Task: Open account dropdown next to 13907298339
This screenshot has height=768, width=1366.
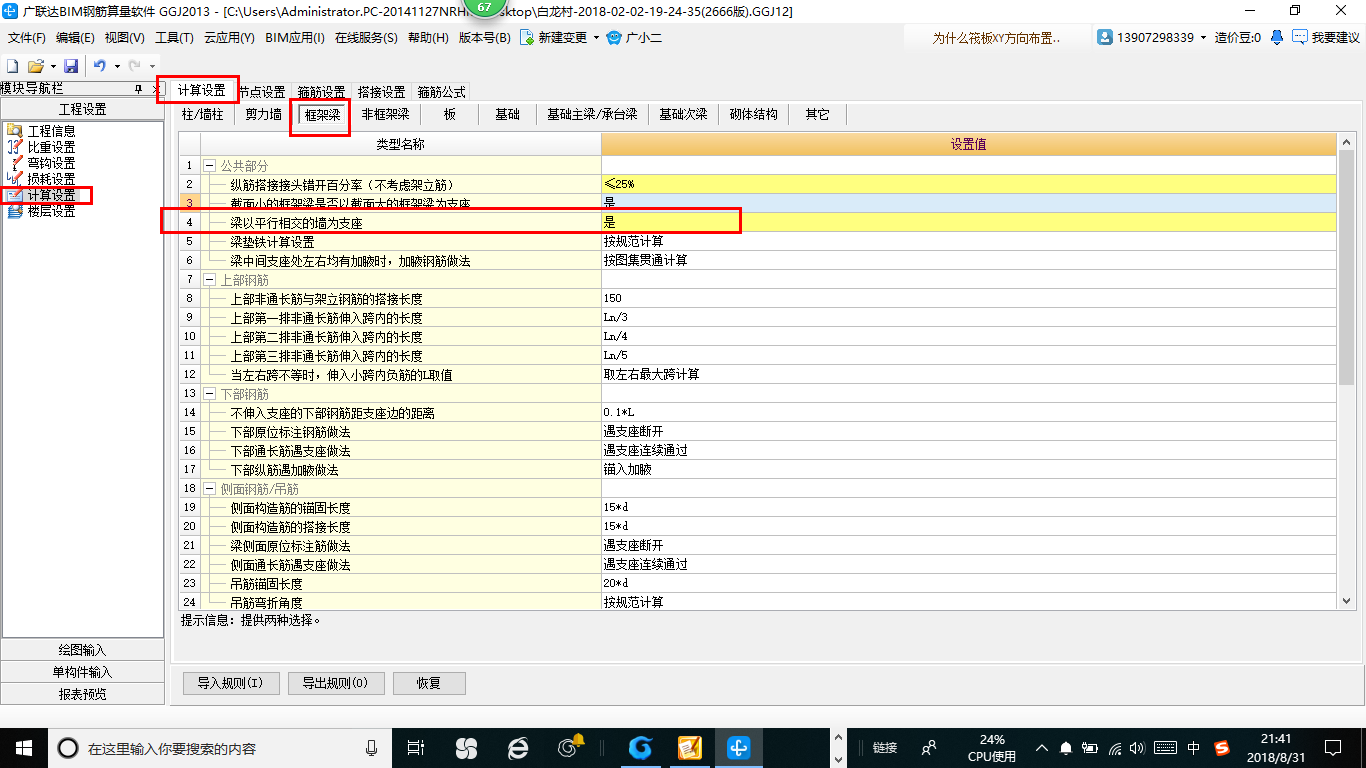Action: [x=1203, y=38]
